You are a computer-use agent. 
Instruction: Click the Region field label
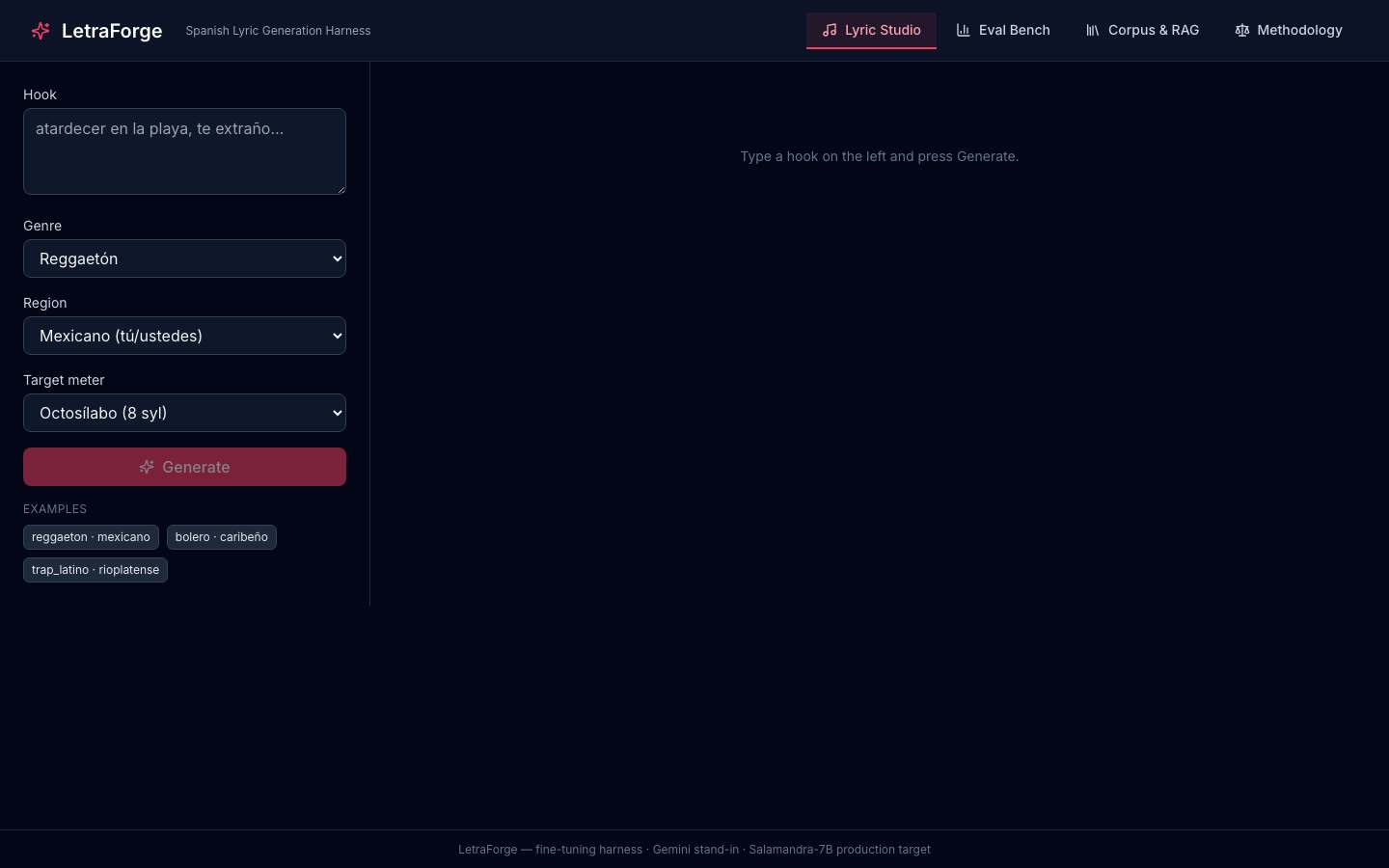click(x=45, y=303)
